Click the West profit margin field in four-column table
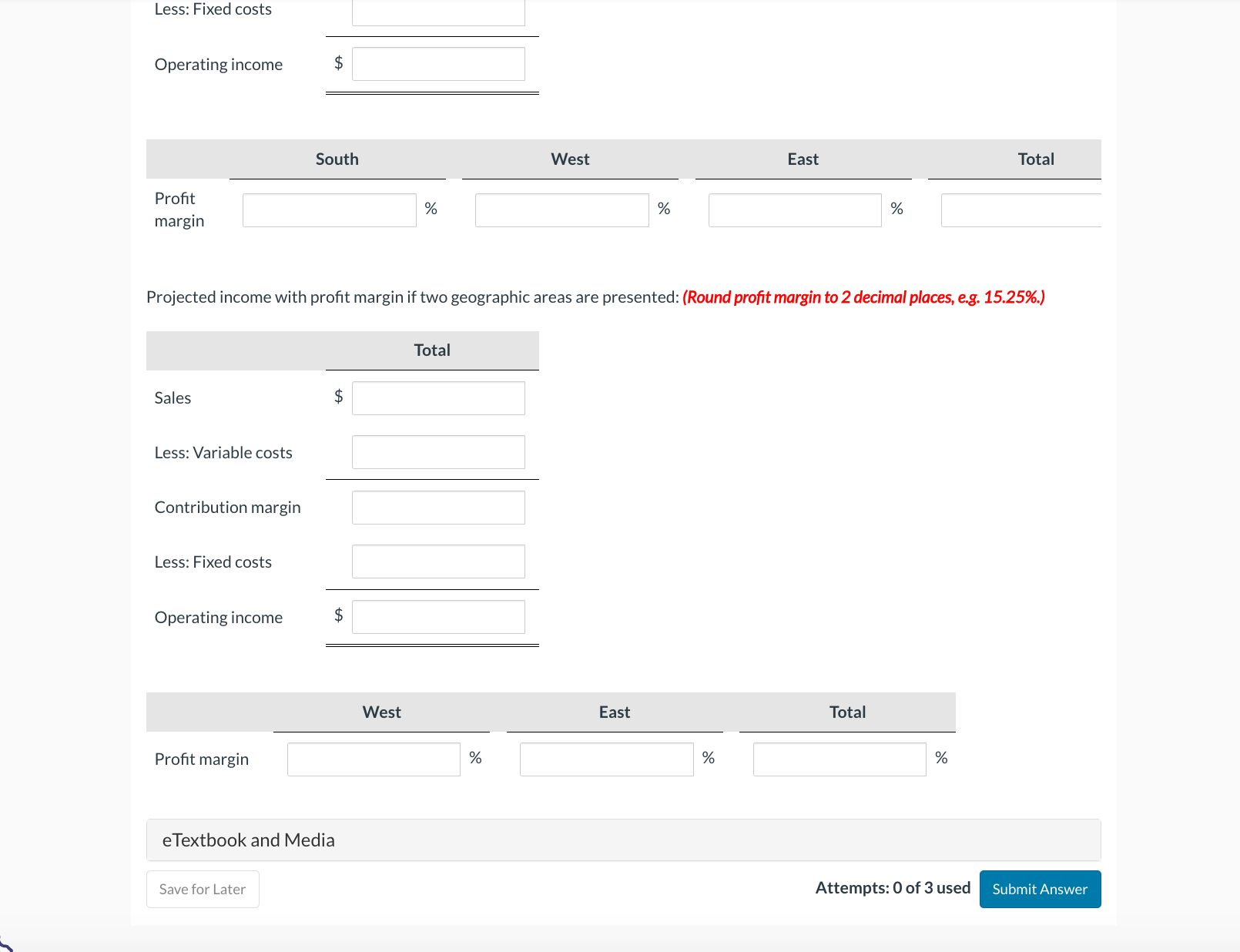 561,210
